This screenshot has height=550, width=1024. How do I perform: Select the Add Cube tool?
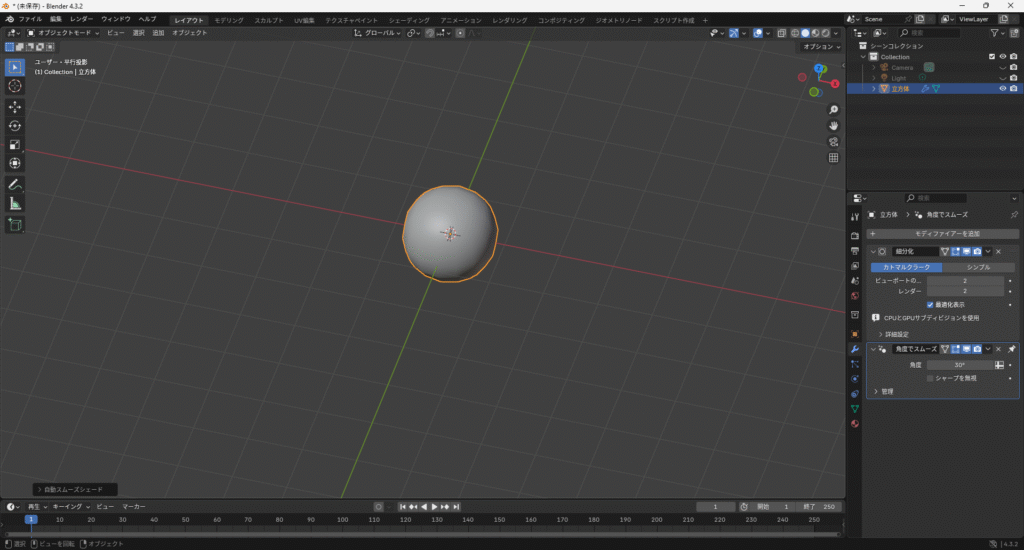point(14,225)
